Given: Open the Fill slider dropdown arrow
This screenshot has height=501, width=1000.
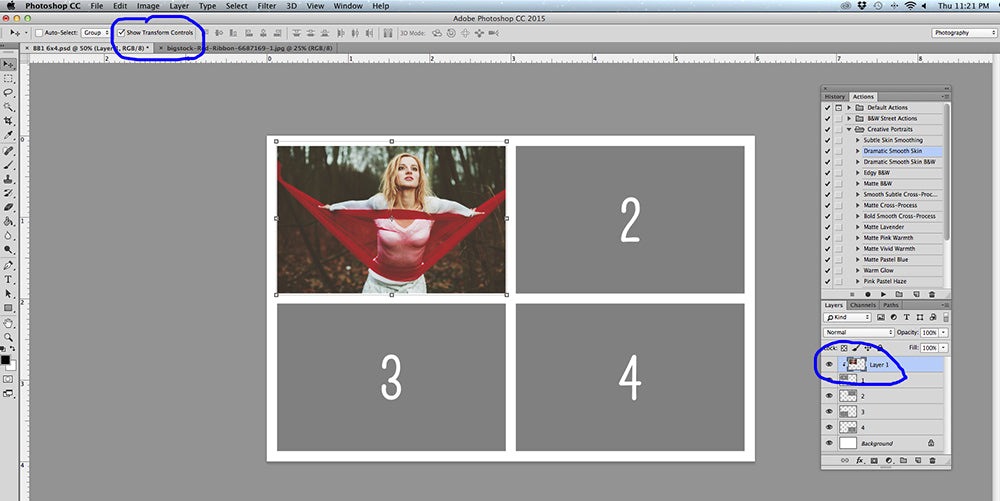Looking at the screenshot, I should tap(944, 348).
